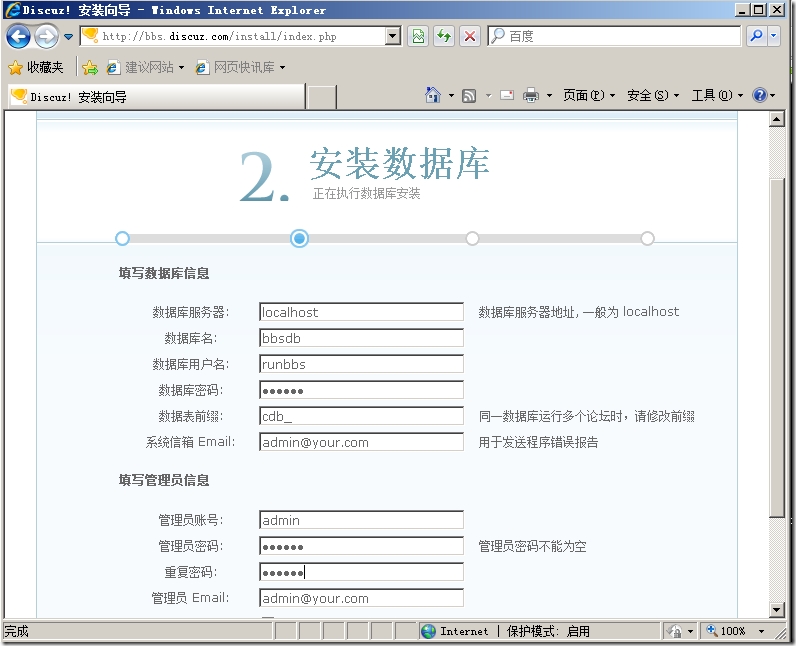
Task: Click the zoom level 100% button
Action: coord(727,631)
